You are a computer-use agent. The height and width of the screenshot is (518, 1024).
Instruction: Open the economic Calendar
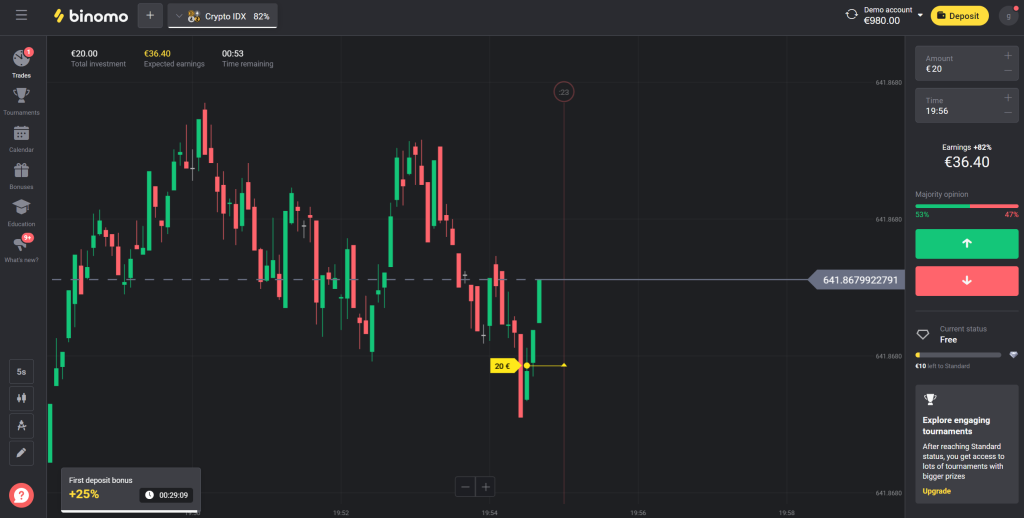(x=21, y=135)
